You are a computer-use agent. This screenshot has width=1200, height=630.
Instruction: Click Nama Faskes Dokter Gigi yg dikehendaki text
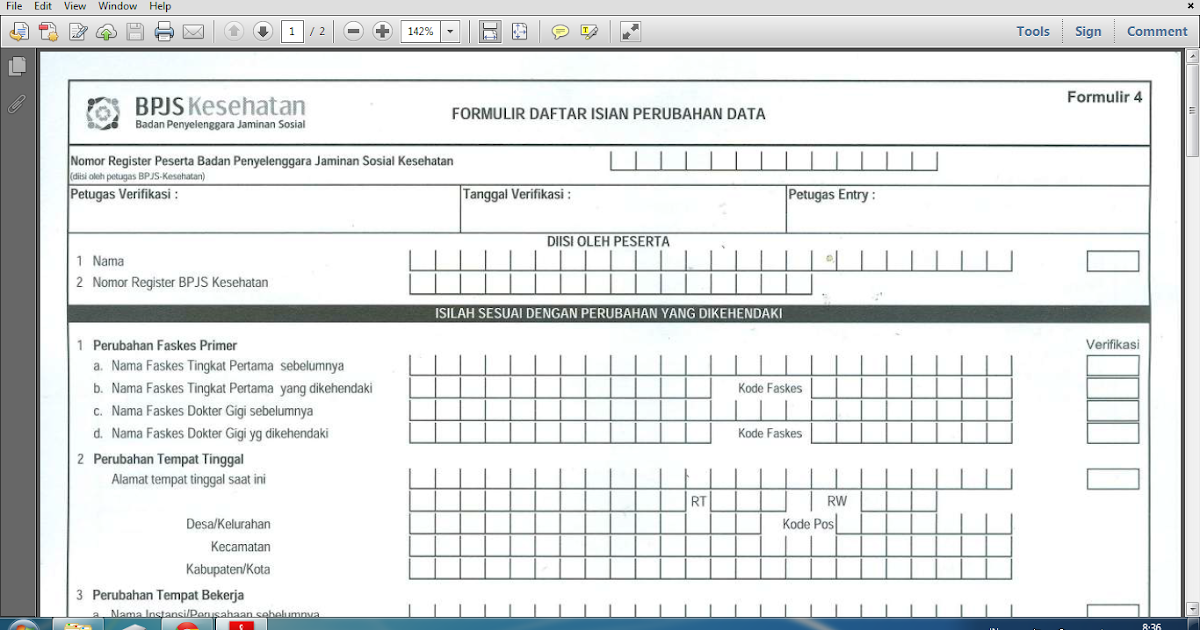point(220,434)
